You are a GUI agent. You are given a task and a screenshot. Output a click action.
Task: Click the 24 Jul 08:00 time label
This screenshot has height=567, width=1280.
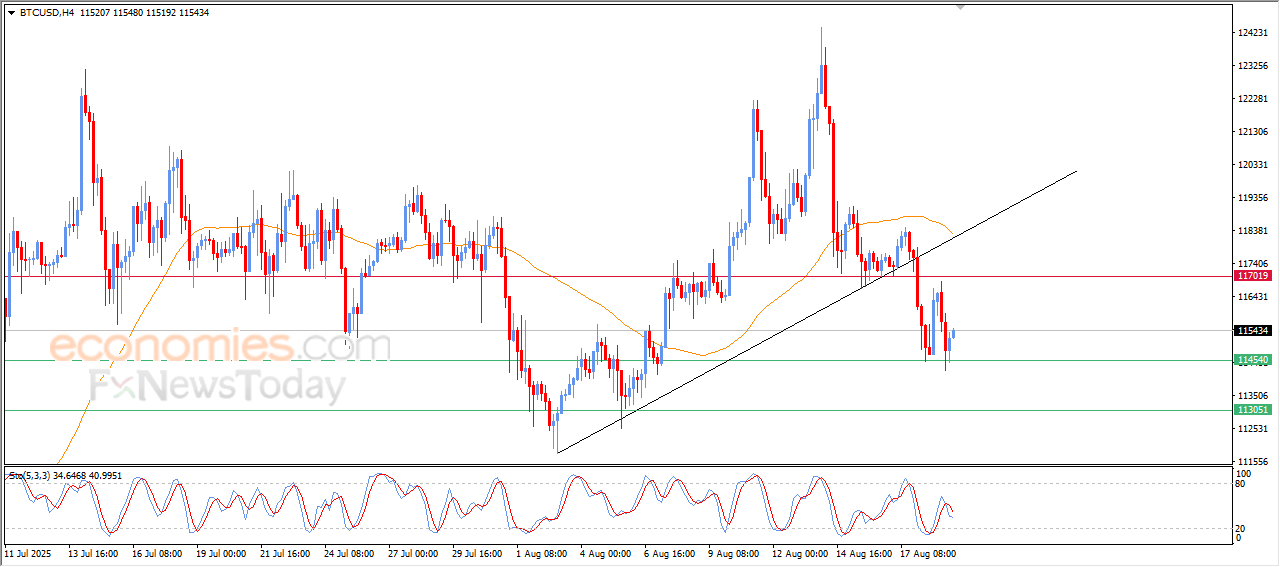pos(349,552)
